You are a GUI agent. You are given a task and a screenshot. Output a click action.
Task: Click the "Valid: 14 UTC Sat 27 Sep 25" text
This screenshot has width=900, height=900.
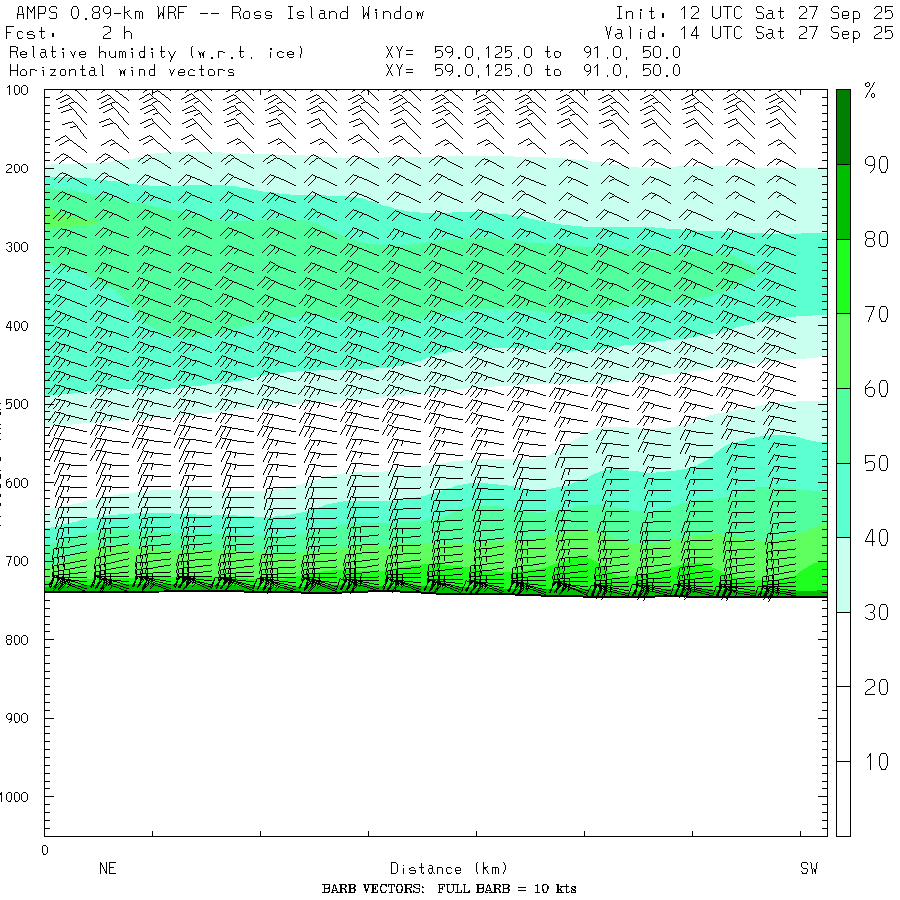point(748,33)
